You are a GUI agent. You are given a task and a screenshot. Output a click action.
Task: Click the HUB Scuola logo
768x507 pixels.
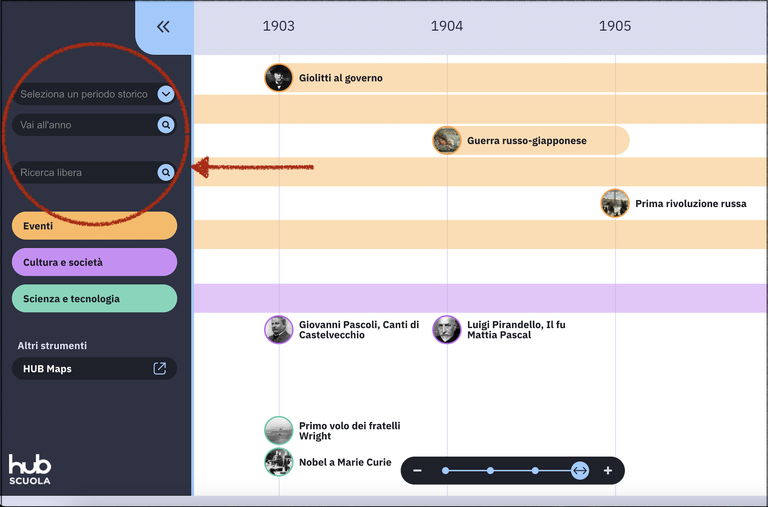click(30, 470)
